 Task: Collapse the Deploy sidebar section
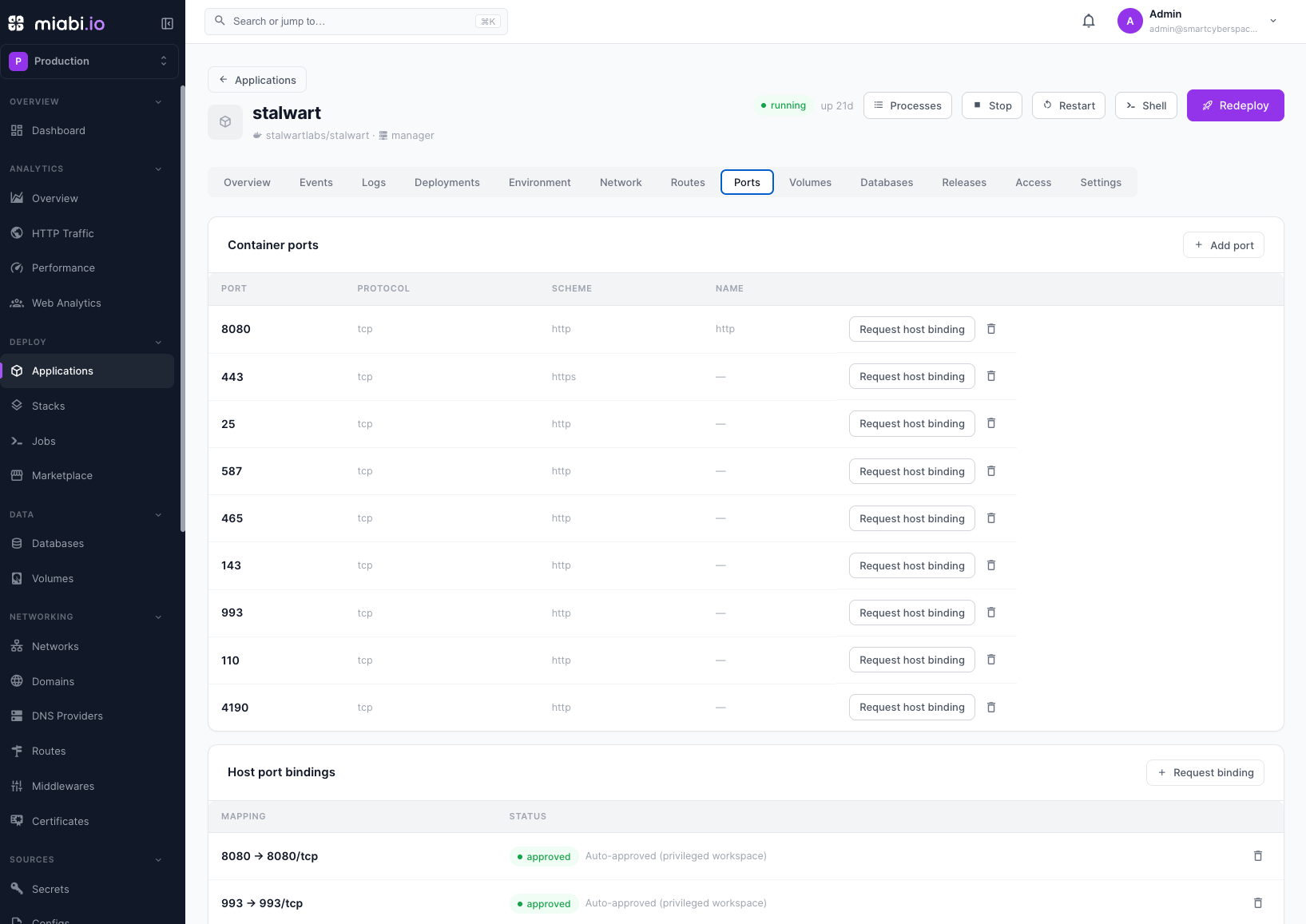click(x=158, y=343)
